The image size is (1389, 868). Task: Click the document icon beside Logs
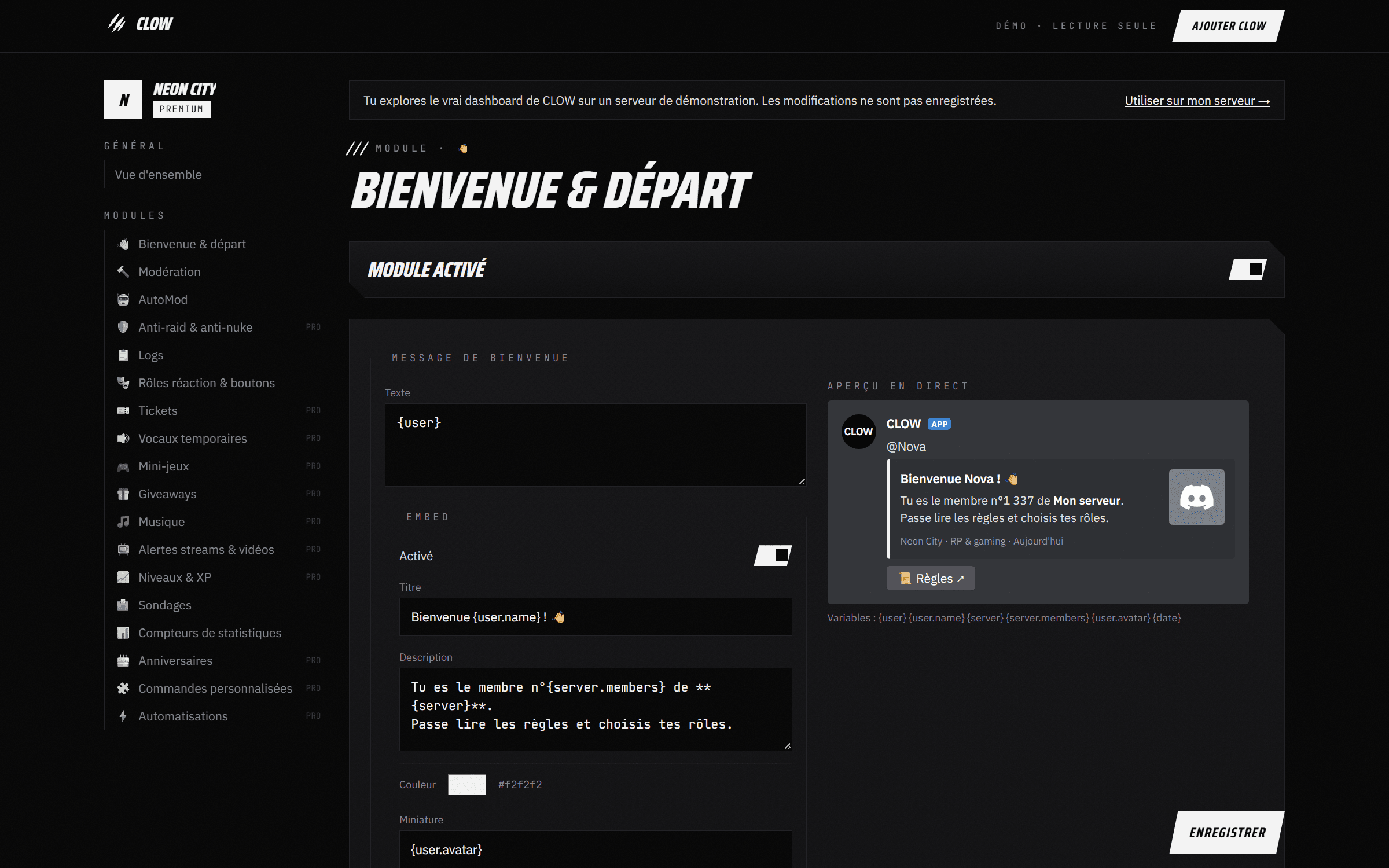pyautogui.click(x=123, y=355)
